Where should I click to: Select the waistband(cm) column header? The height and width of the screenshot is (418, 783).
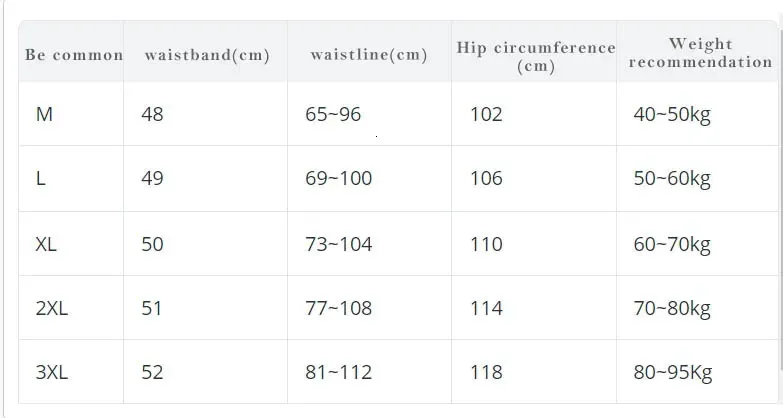[x=207, y=54]
